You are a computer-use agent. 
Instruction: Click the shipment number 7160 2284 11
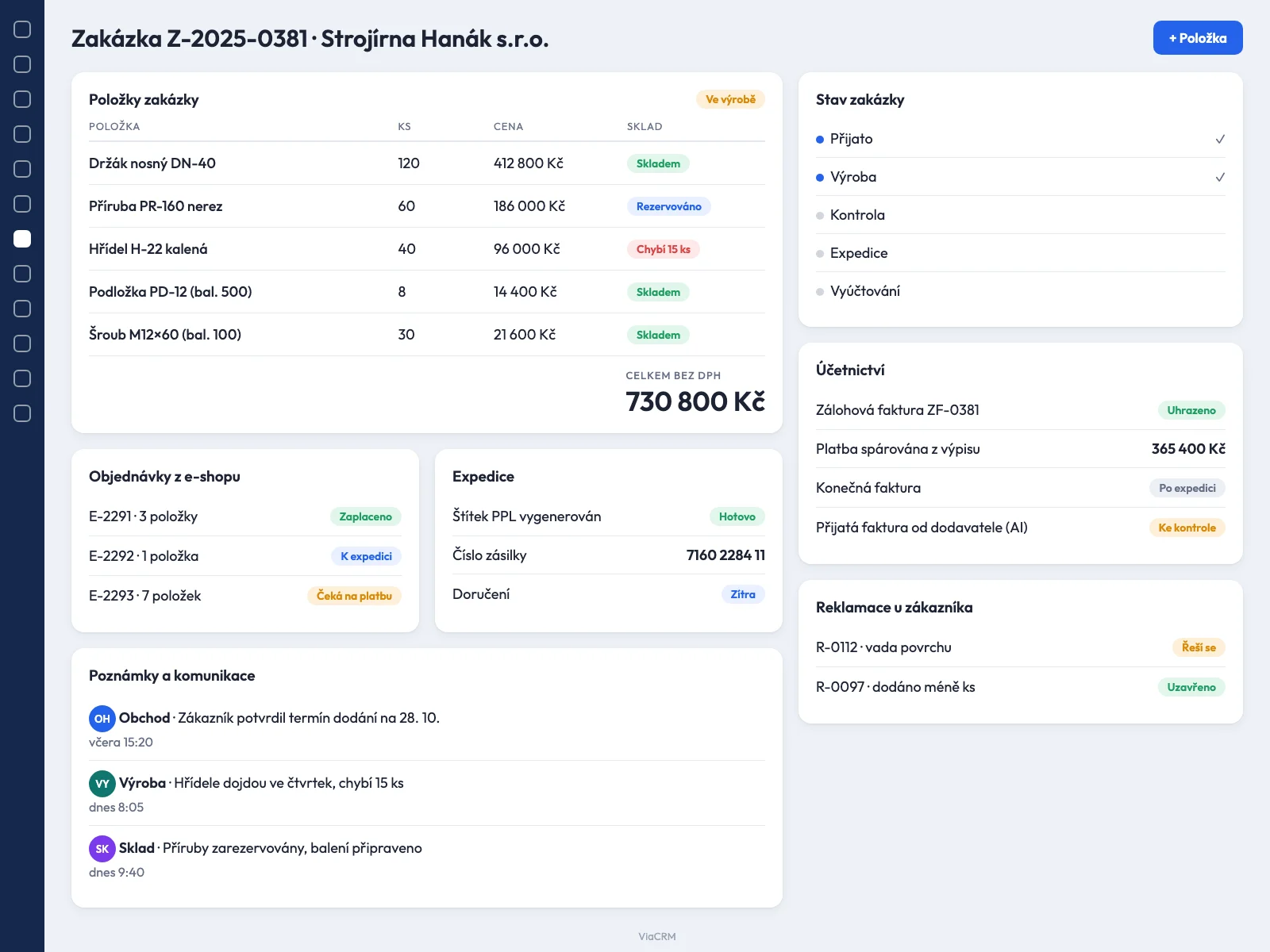point(725,555)
